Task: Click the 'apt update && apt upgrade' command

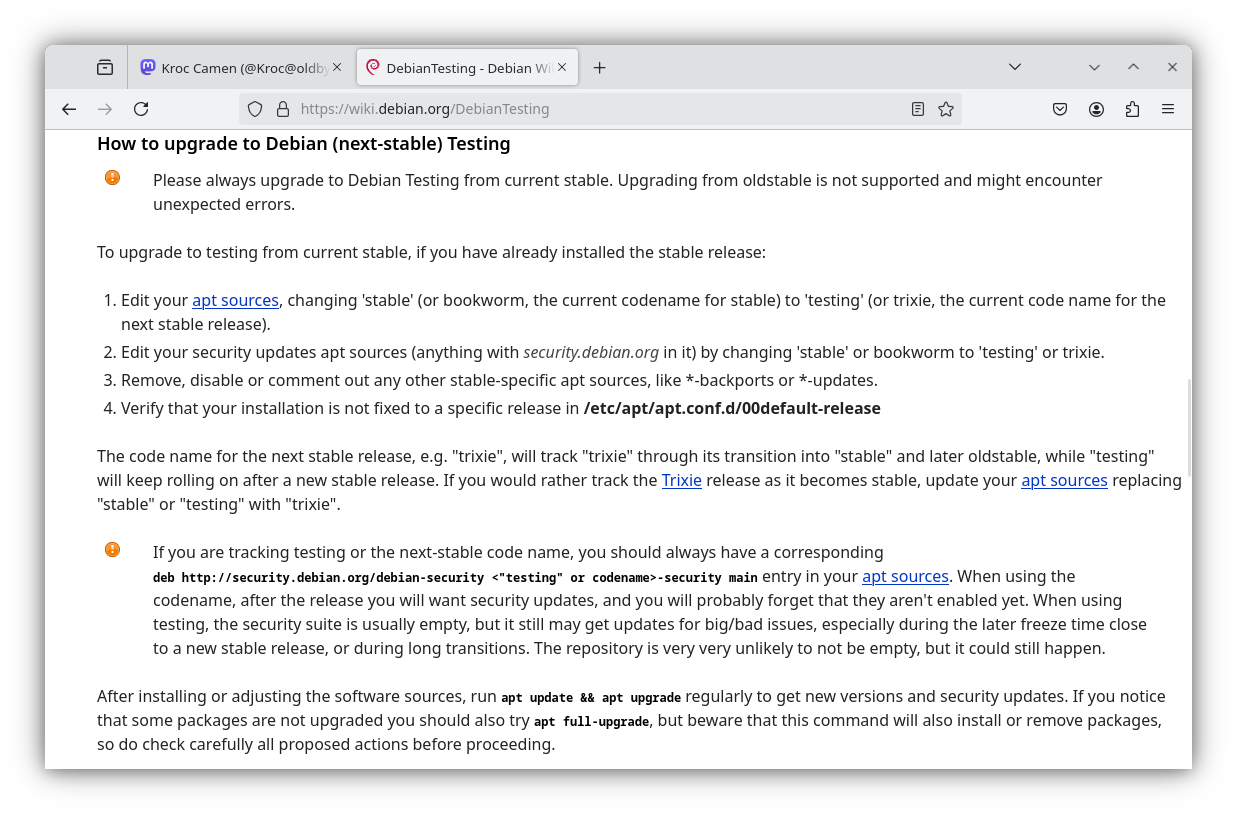Action: (x=591, y=697)
